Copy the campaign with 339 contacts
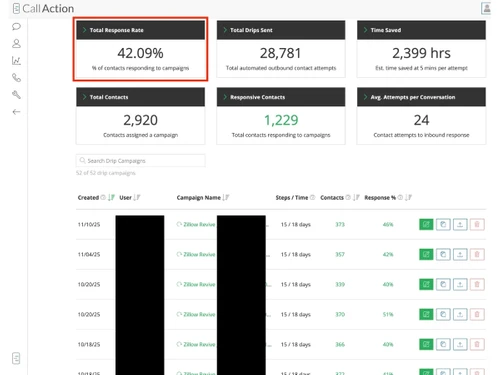This screenshot has width=500, height=375. (x=443, y=284)
